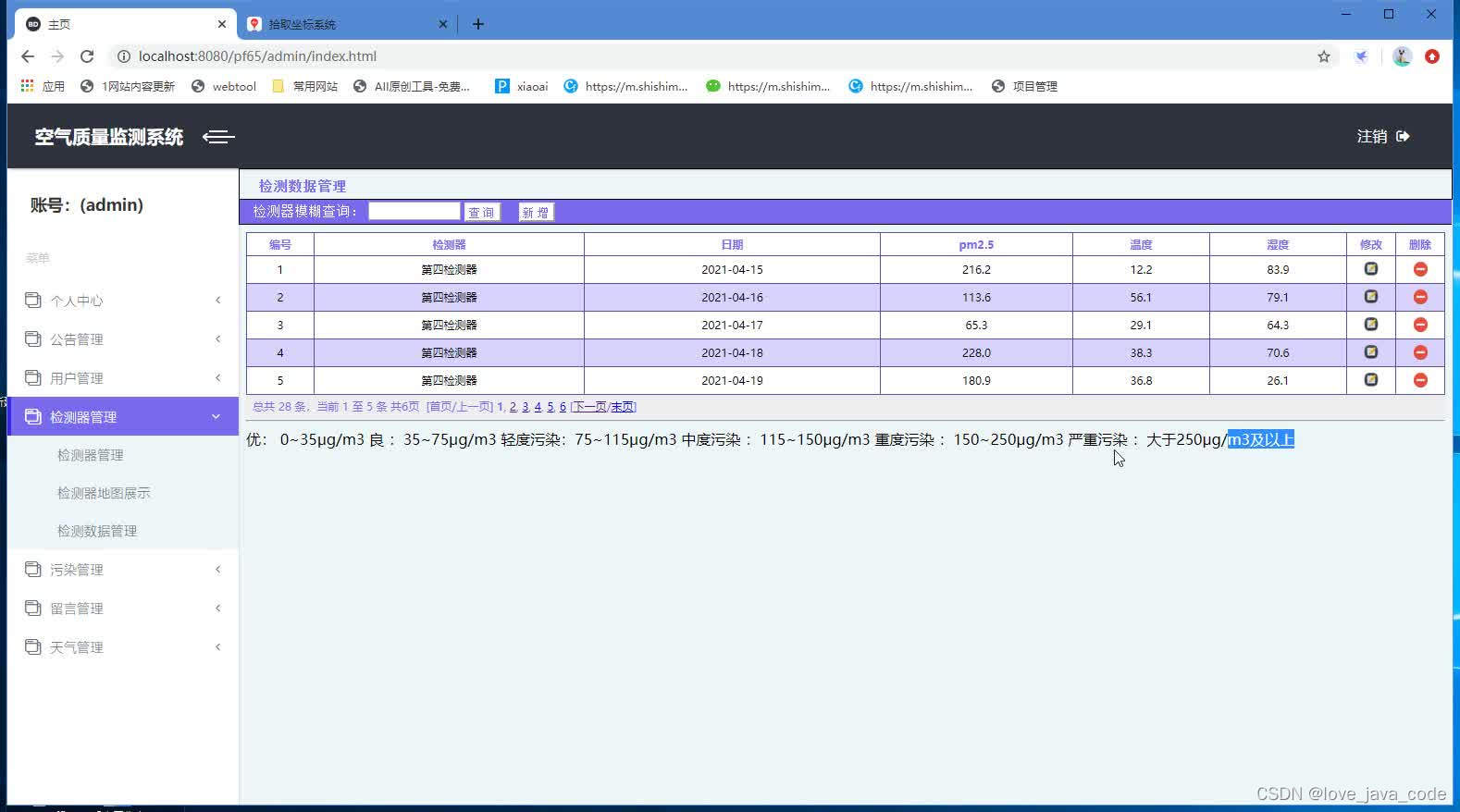Expand the 公告管理 menu

[x=123, y=339]
